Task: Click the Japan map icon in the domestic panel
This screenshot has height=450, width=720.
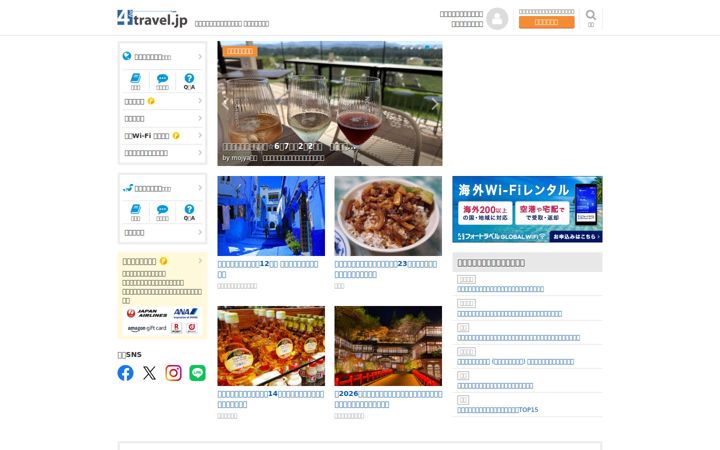Action: click(x=128, y=188)
